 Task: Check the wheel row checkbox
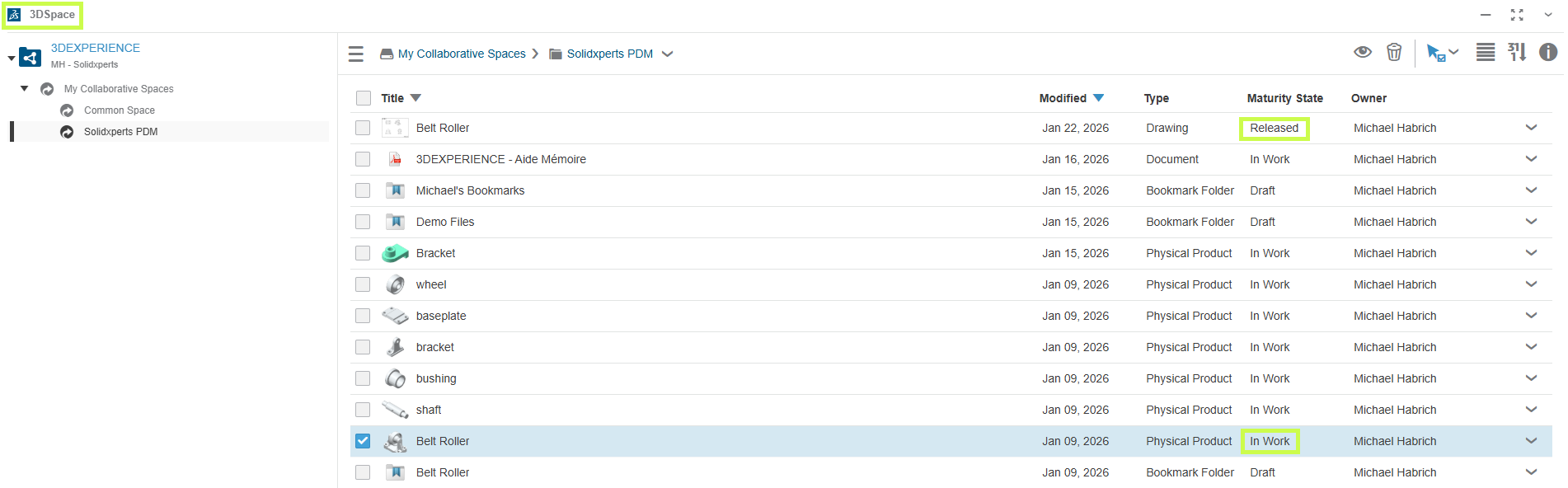(x=363, y=284)
